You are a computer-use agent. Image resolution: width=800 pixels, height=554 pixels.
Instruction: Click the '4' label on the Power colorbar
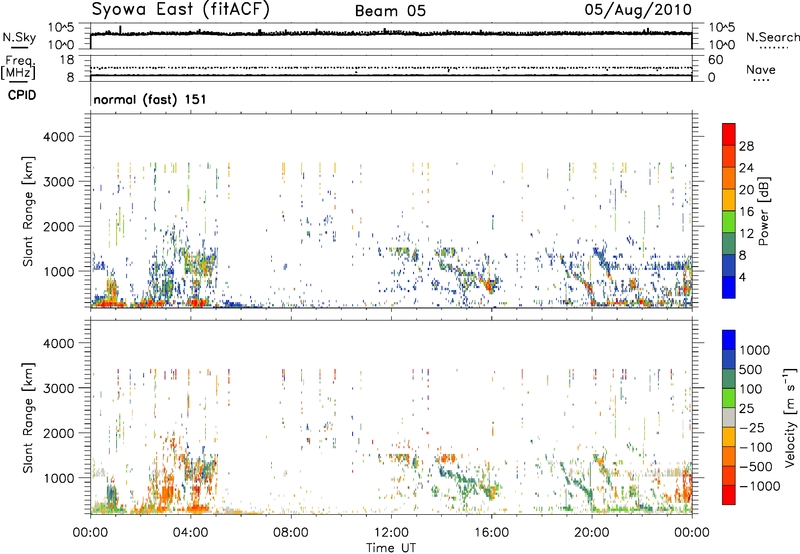click(x=743, y=278)
